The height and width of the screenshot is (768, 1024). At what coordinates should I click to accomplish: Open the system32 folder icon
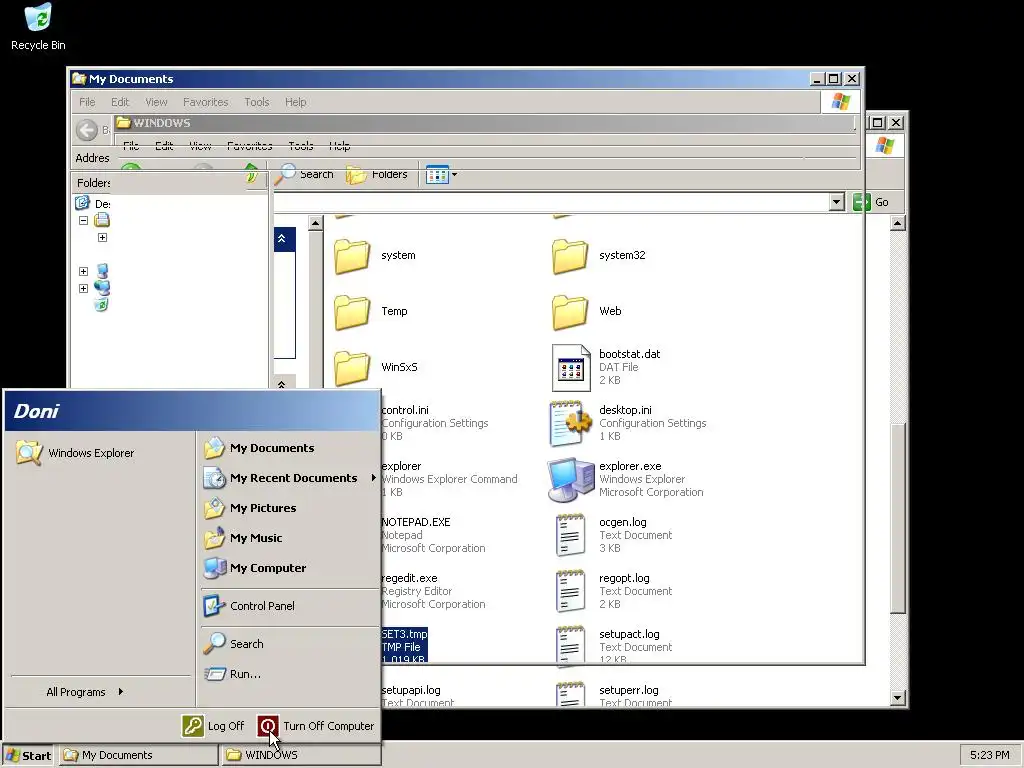tap(569, 256)
